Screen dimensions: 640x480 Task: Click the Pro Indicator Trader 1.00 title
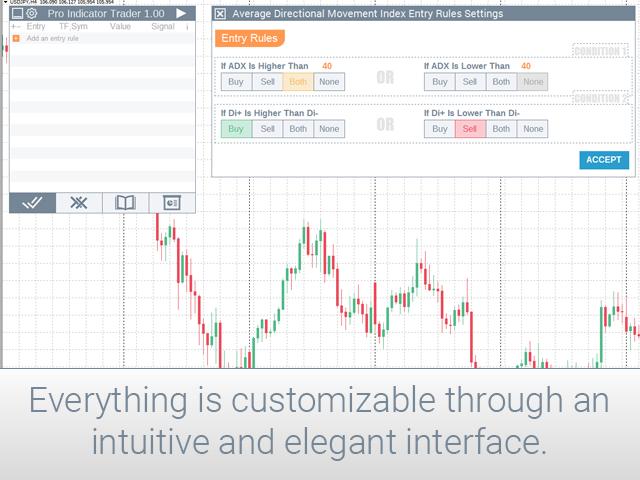[x=106, y=14]
